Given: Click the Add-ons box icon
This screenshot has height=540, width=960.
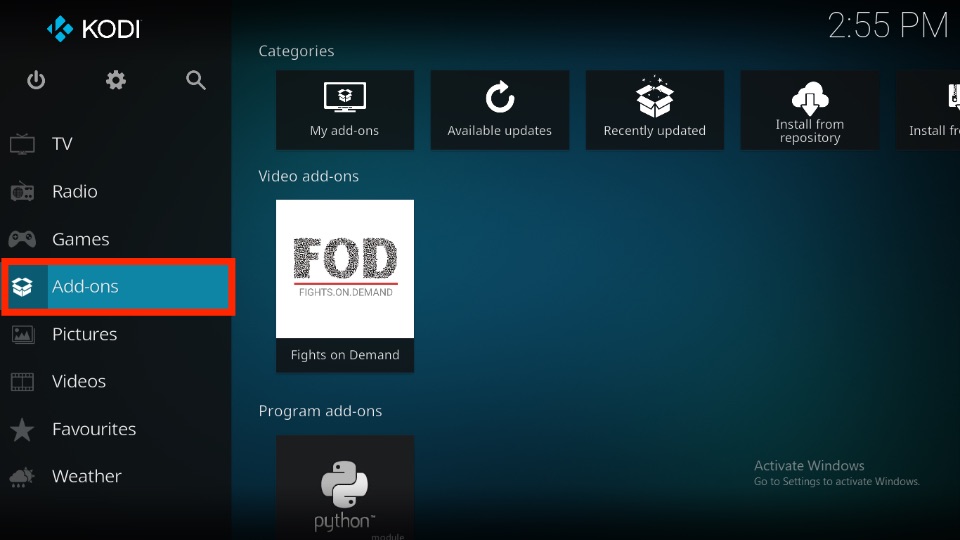Looking at the screenshot, I should [x=22, y=287].
